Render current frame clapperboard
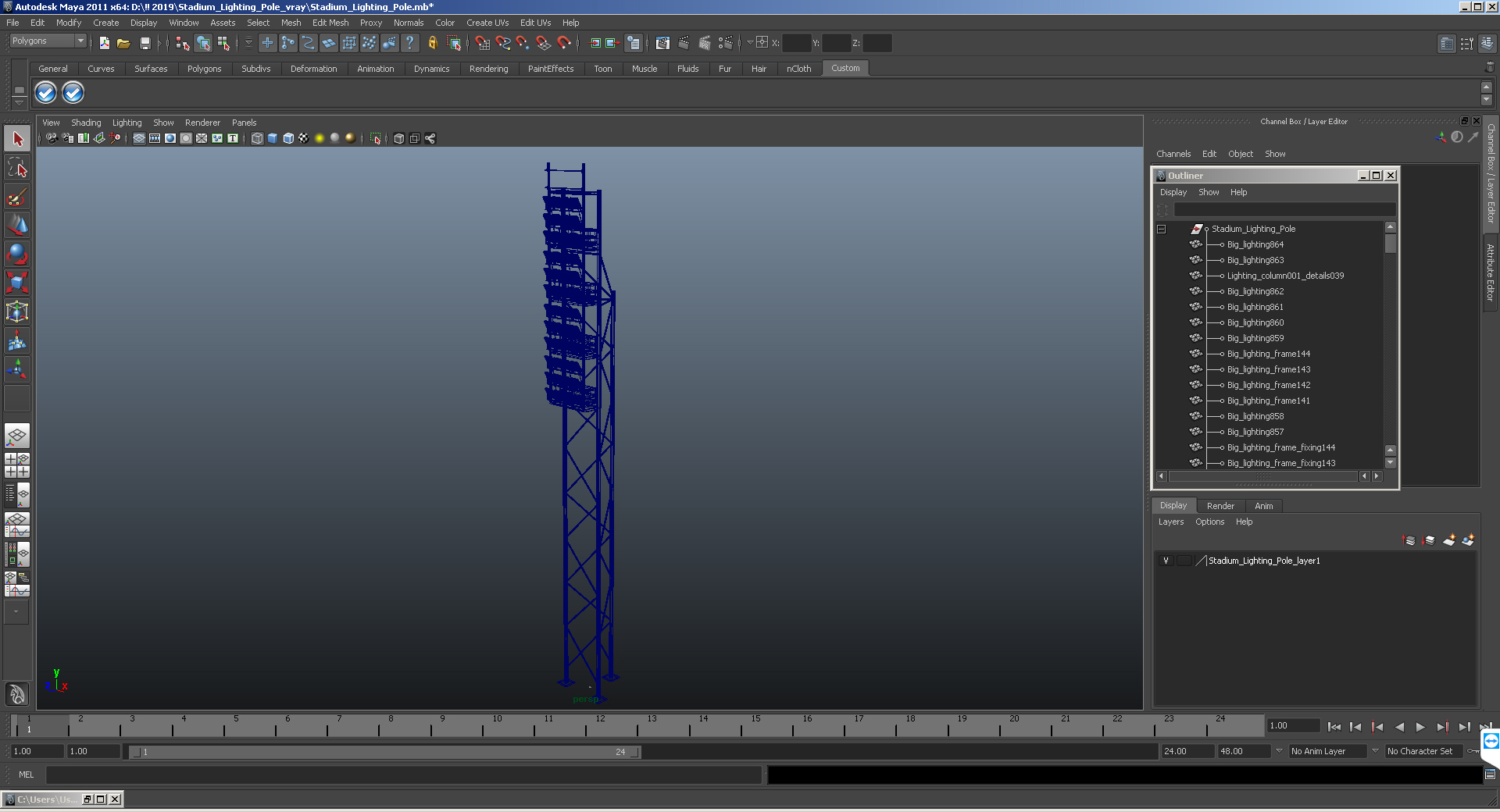Viewport: 1500px width, 812px height. (x=684, y=43)
